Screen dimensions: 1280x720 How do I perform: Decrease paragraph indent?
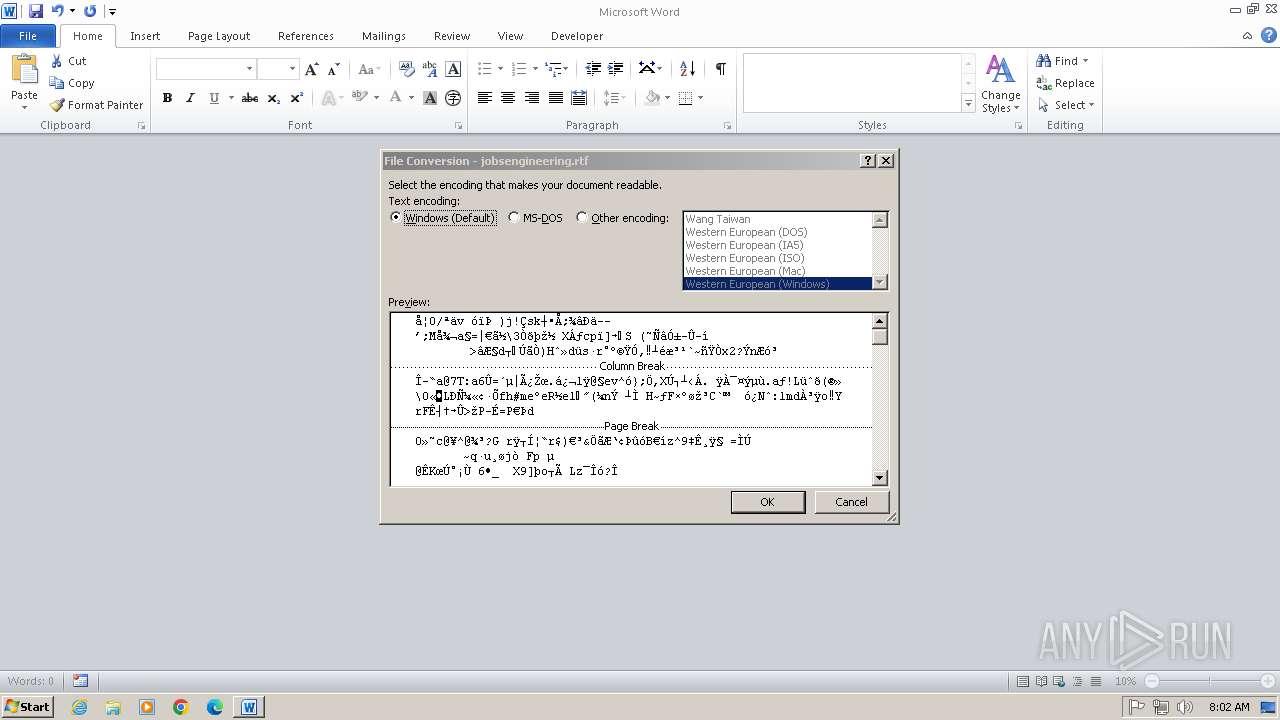coord(593,69)
